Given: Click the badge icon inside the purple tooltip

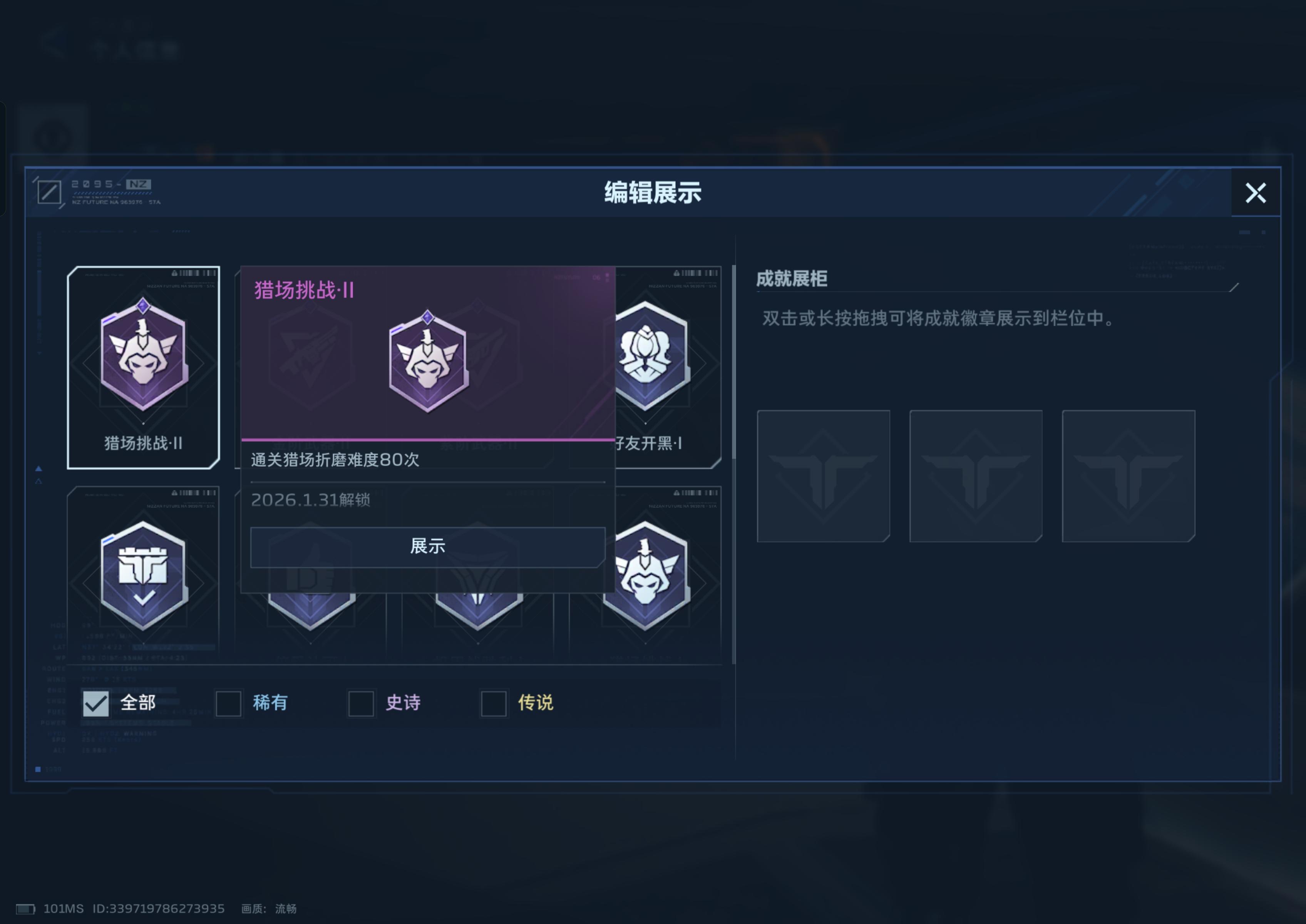Looking at the screenshot, I should coord(429,361).
